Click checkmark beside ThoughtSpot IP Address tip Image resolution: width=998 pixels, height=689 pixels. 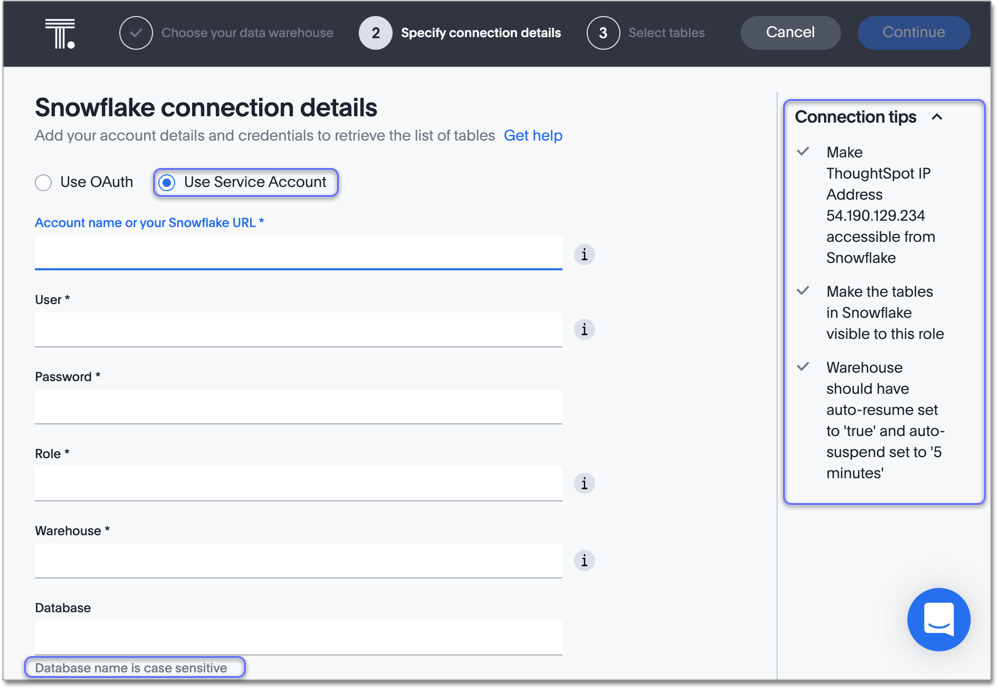[x=804, y=151]
